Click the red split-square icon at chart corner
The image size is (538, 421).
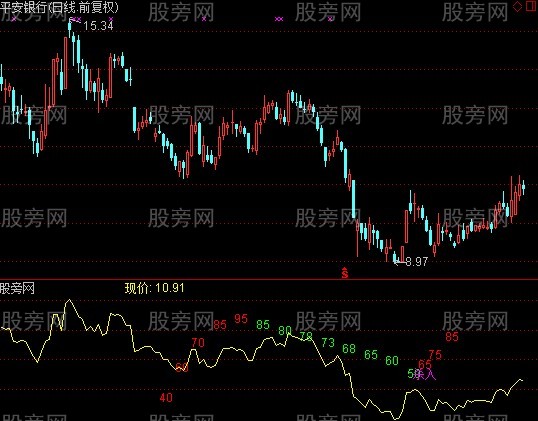pos(532,6)
